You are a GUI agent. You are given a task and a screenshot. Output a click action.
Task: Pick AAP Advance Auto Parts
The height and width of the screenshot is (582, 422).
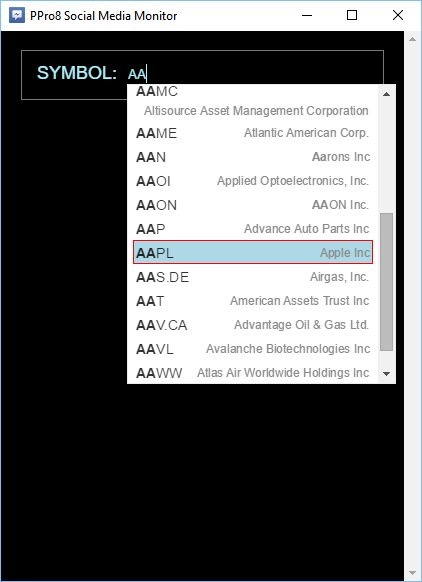pos(253,229)
